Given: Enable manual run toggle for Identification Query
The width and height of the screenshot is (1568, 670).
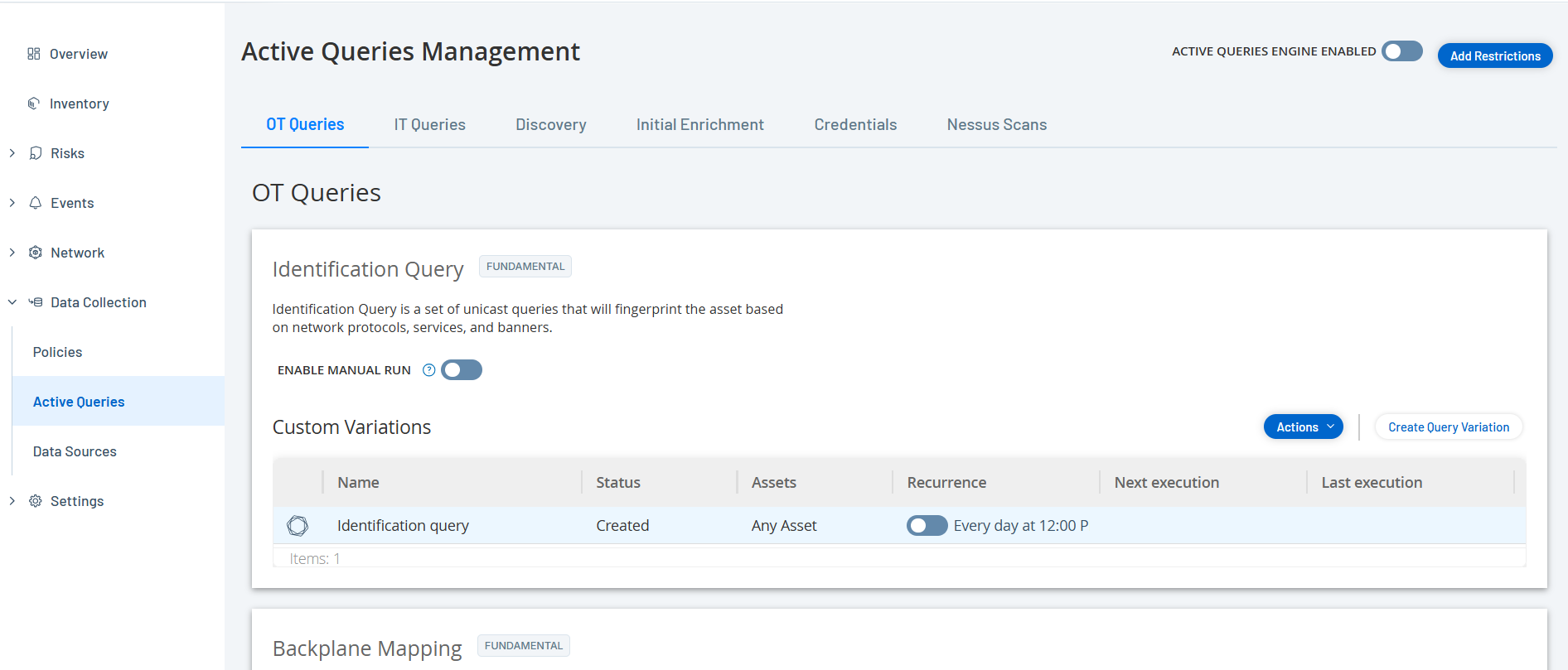Looking at the screenshot, I should (x=462, y=370).
